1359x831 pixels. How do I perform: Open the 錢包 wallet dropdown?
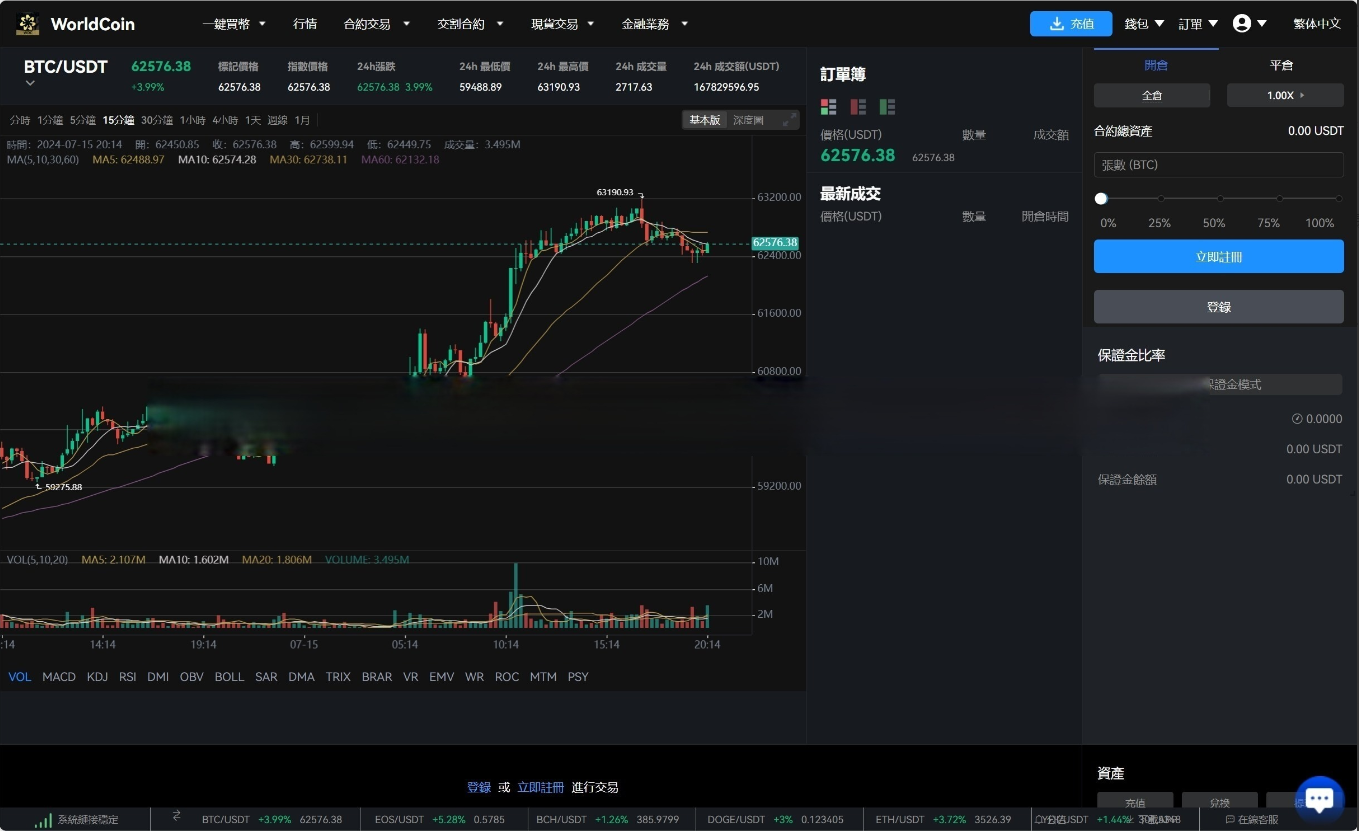pos(1143,23)
